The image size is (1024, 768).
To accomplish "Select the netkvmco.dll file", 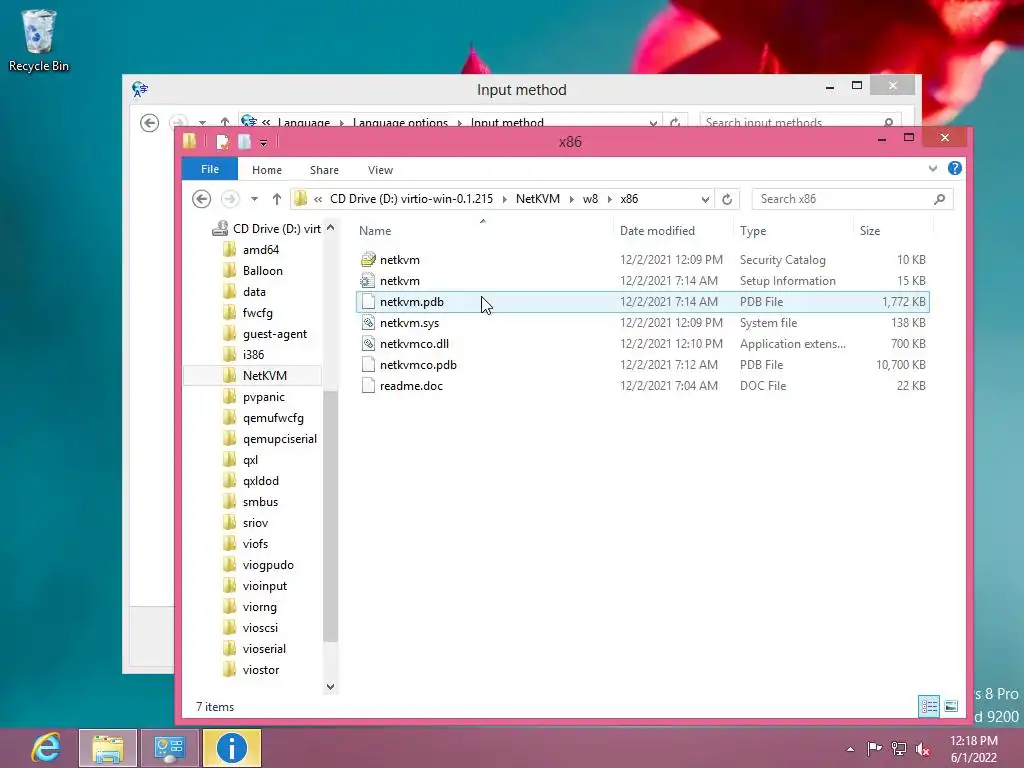I will [x=643, y=344].
